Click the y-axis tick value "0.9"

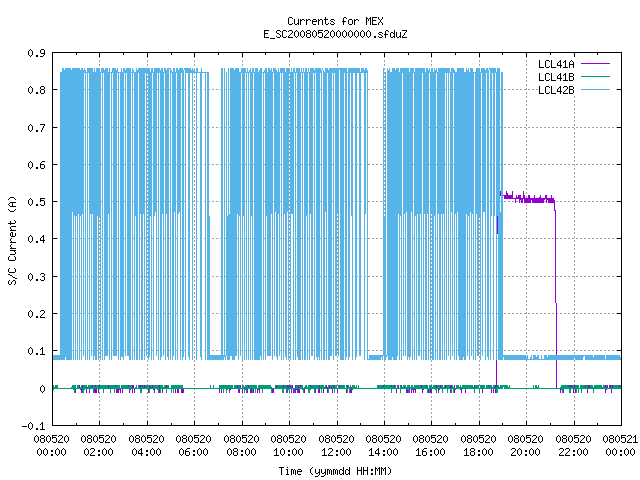click(36, 53)
